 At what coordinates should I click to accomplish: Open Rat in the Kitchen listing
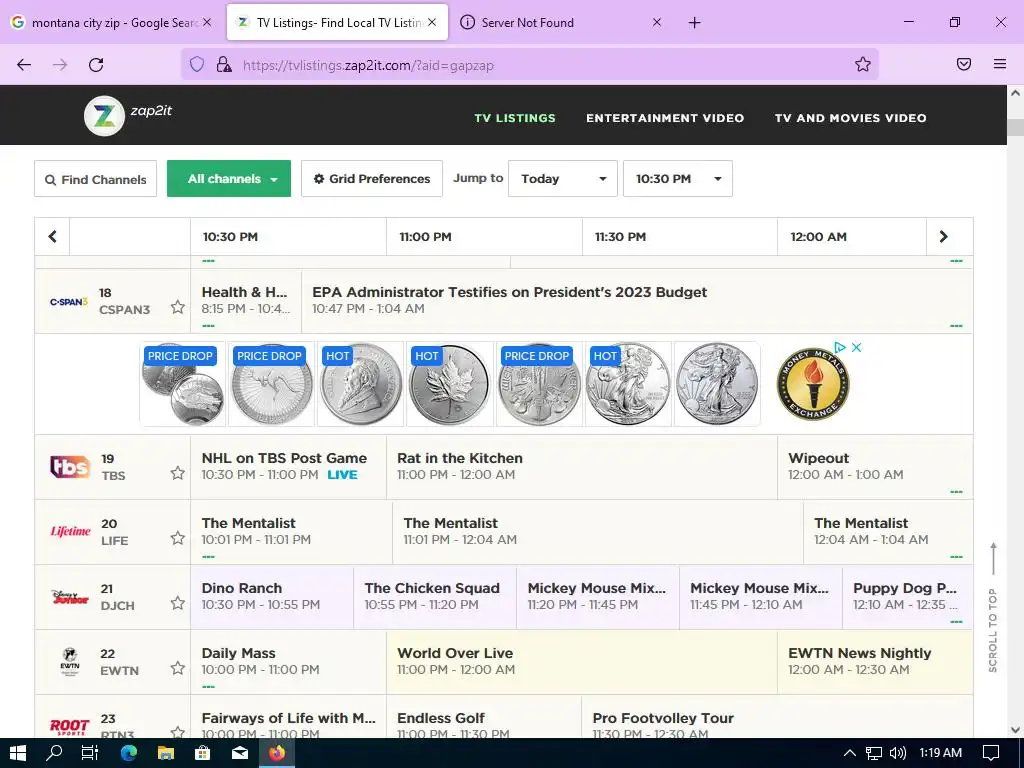pos(582,467)
